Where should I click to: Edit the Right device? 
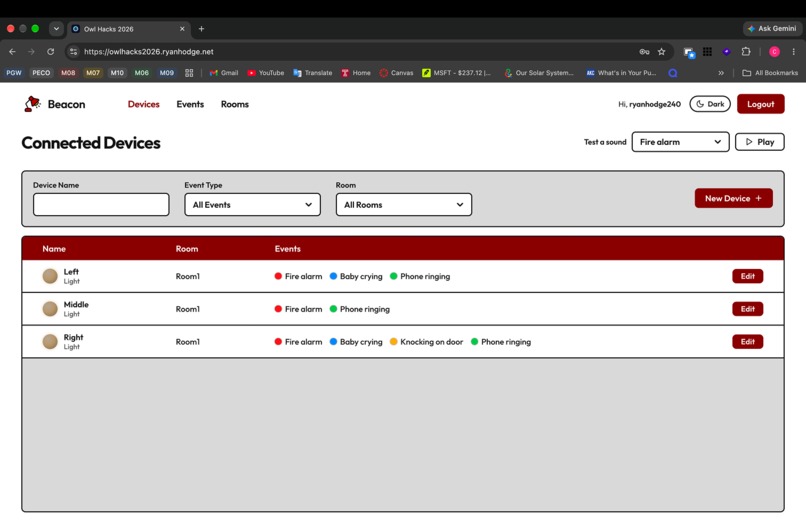[x=747, y=341]
